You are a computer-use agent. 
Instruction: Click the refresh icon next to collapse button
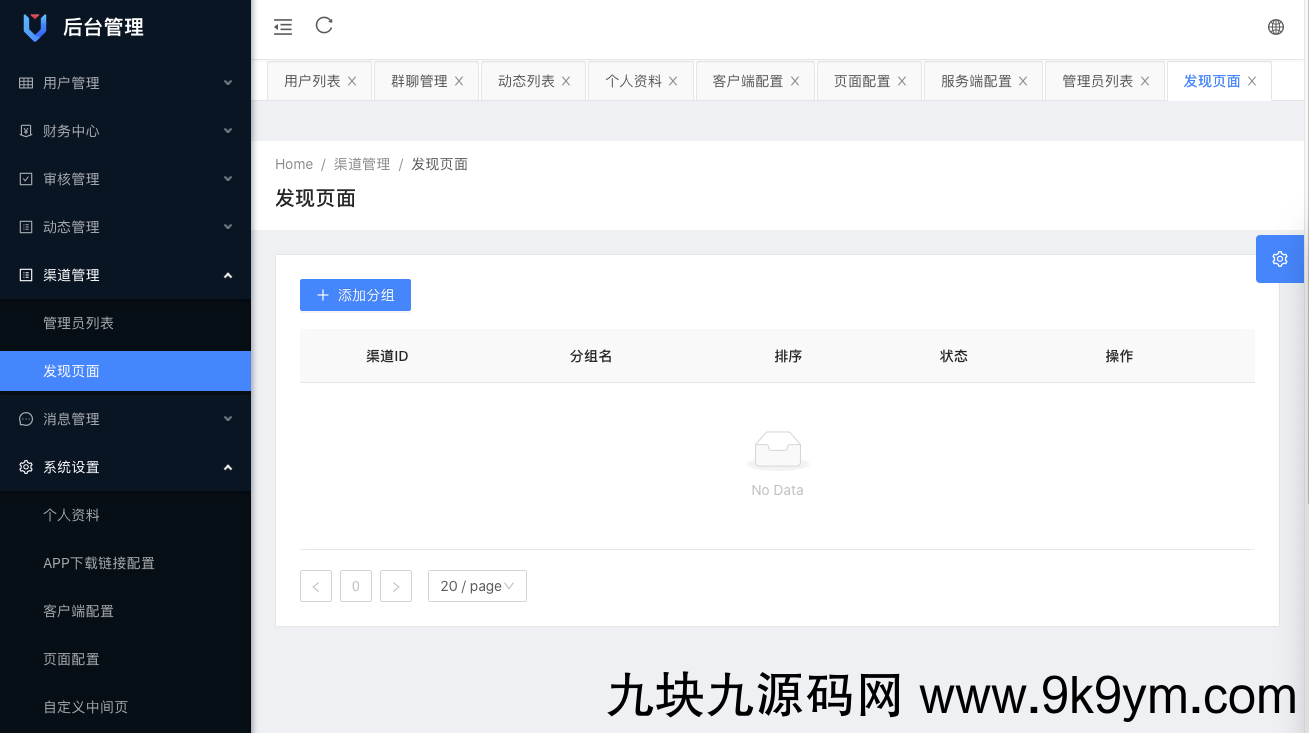click(323, 26)
